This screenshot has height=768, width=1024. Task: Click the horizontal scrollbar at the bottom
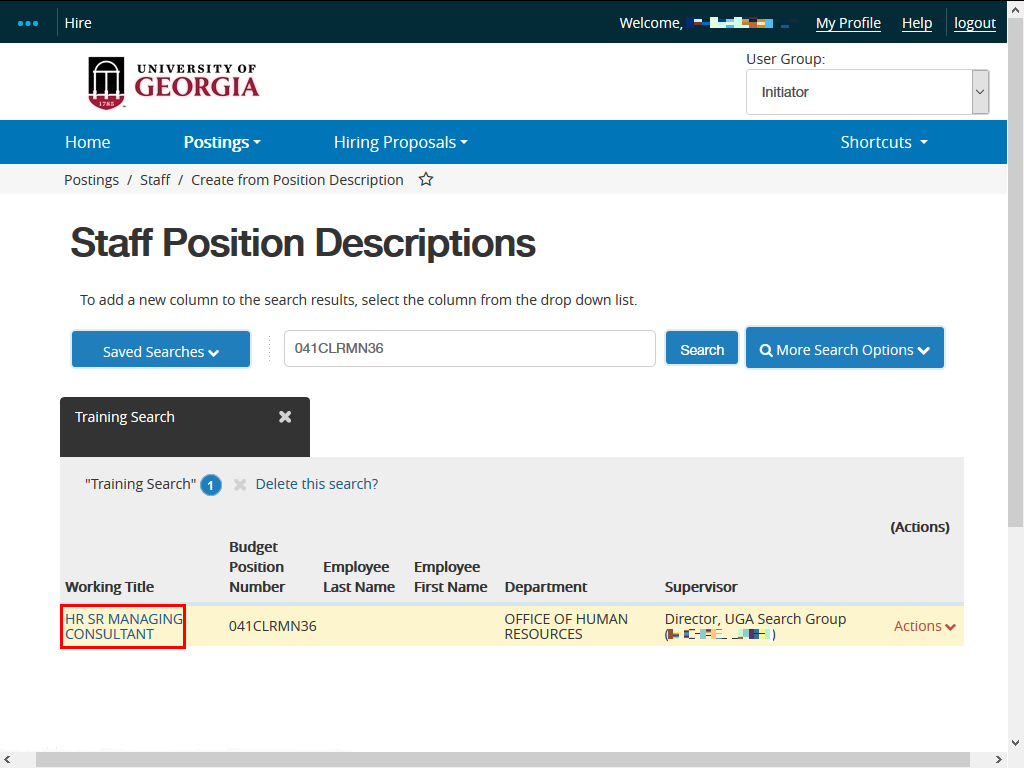coord(500,759)
